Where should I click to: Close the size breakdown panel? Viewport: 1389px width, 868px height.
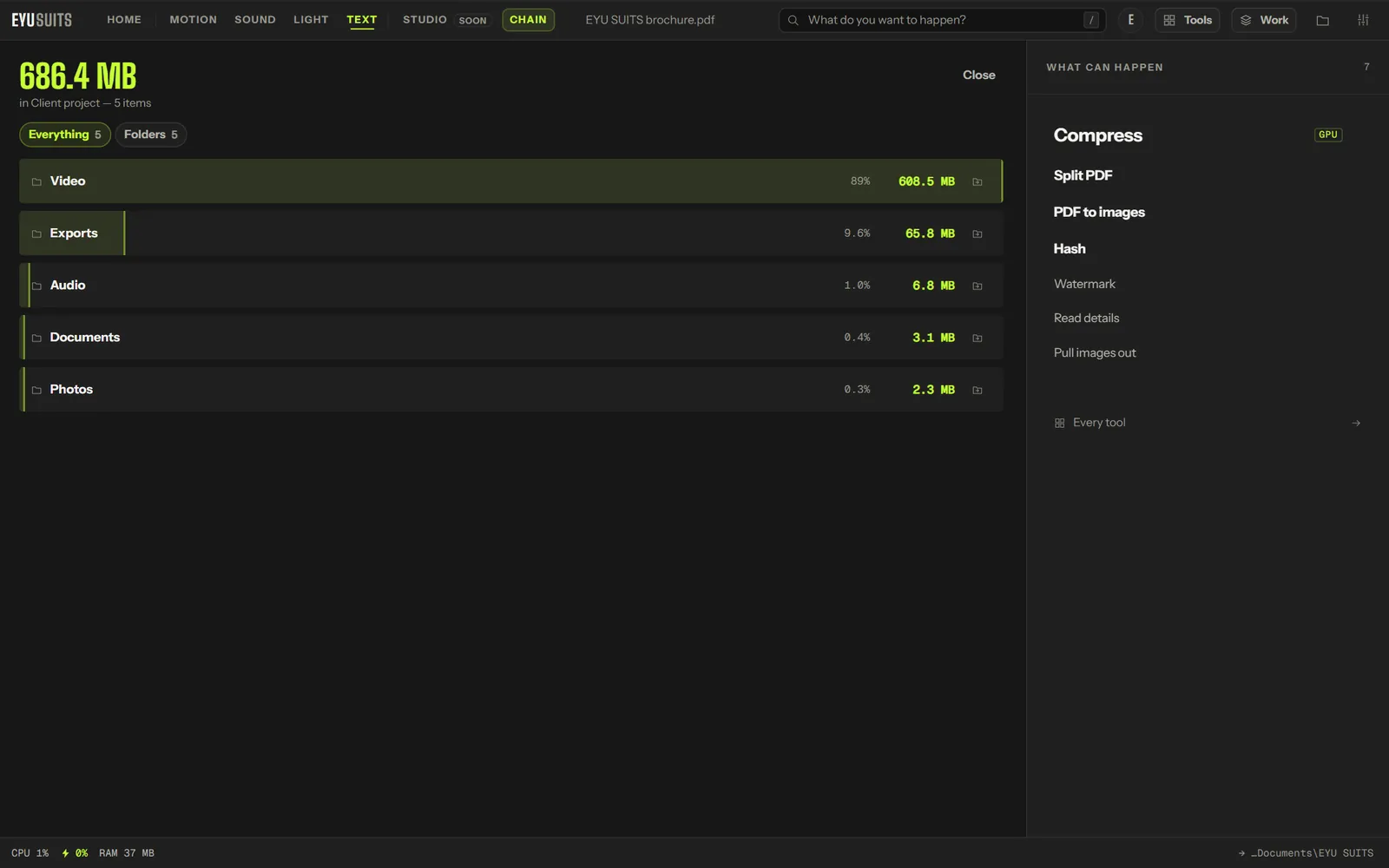point(979,75)
